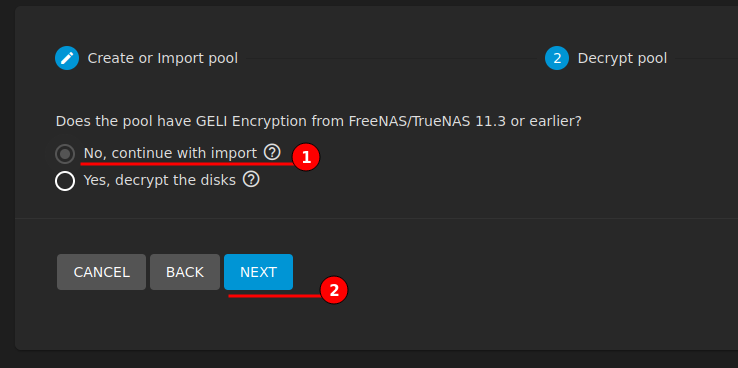738x368 pixels.
Task: Click the red annotation badge numbered 1
Action: (306, 157)
